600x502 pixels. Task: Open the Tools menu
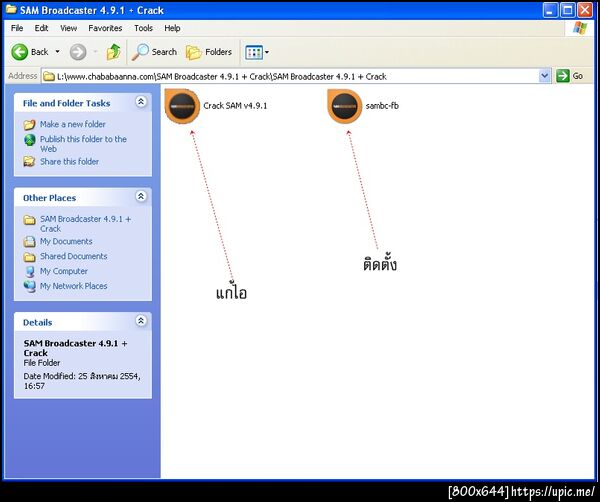(143, 28)
